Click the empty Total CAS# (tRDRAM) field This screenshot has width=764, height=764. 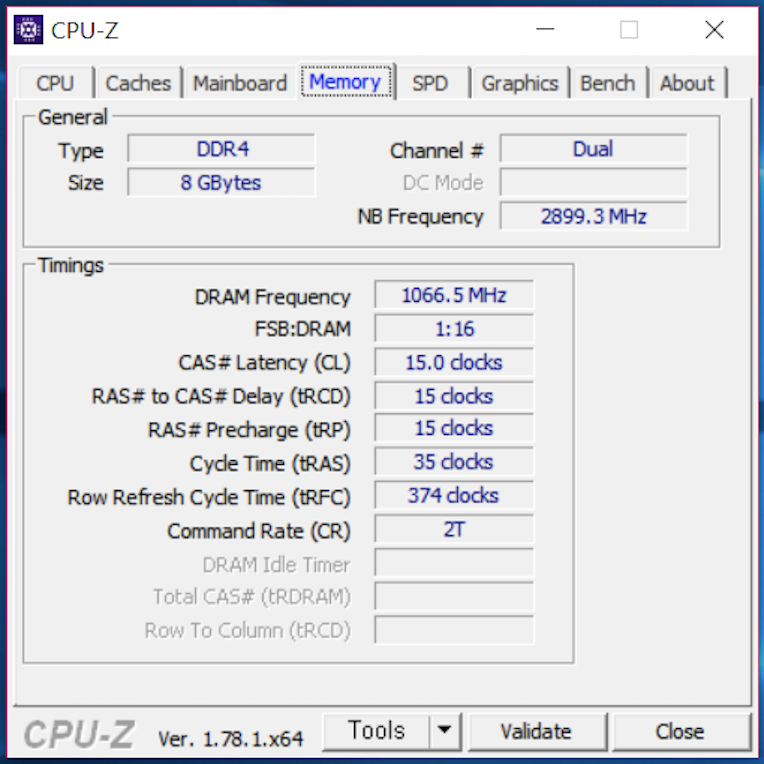pyautogui.click(x=454, y=596)
